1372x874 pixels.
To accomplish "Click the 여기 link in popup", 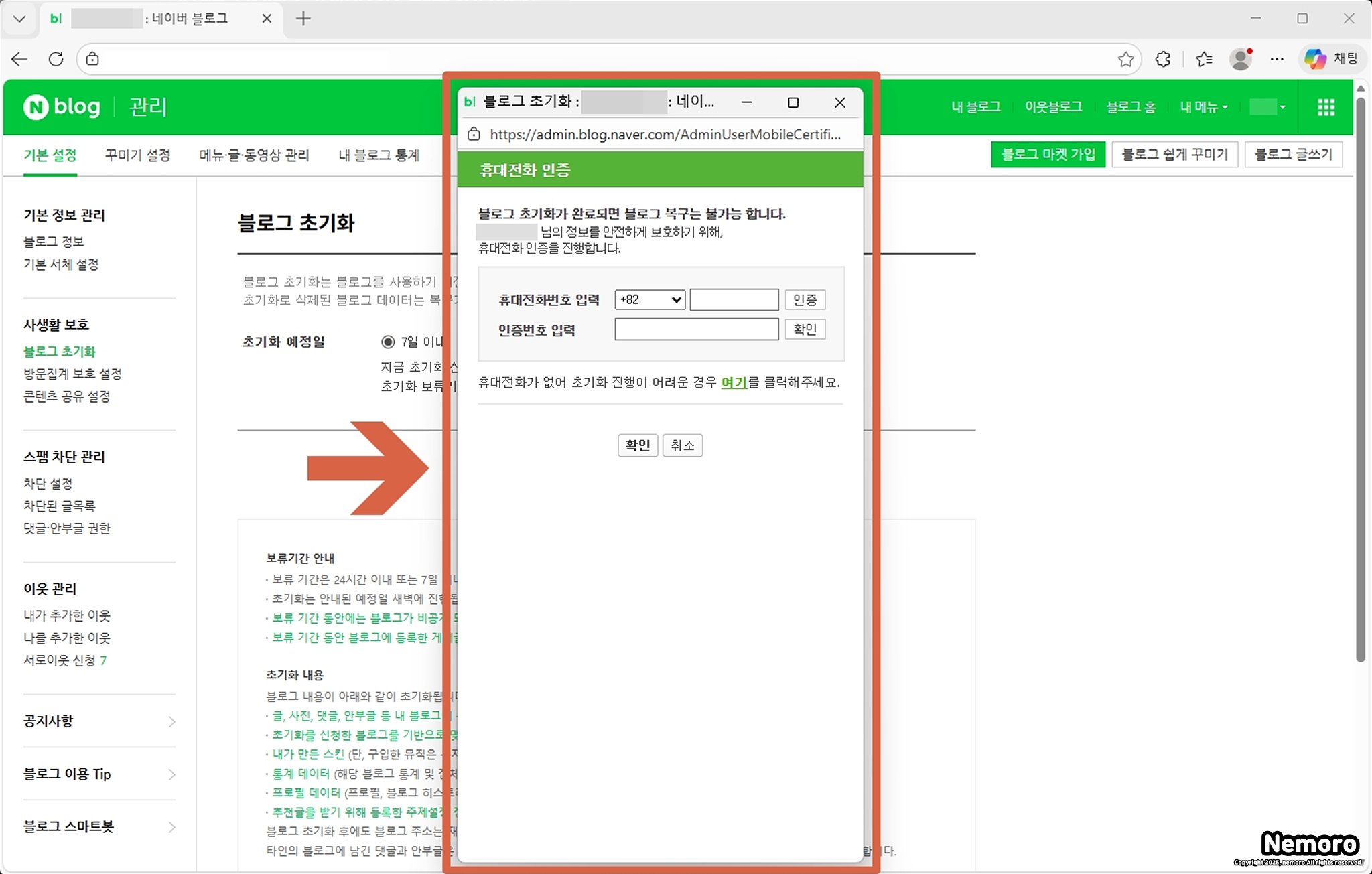I will click(x=734, y=382).
